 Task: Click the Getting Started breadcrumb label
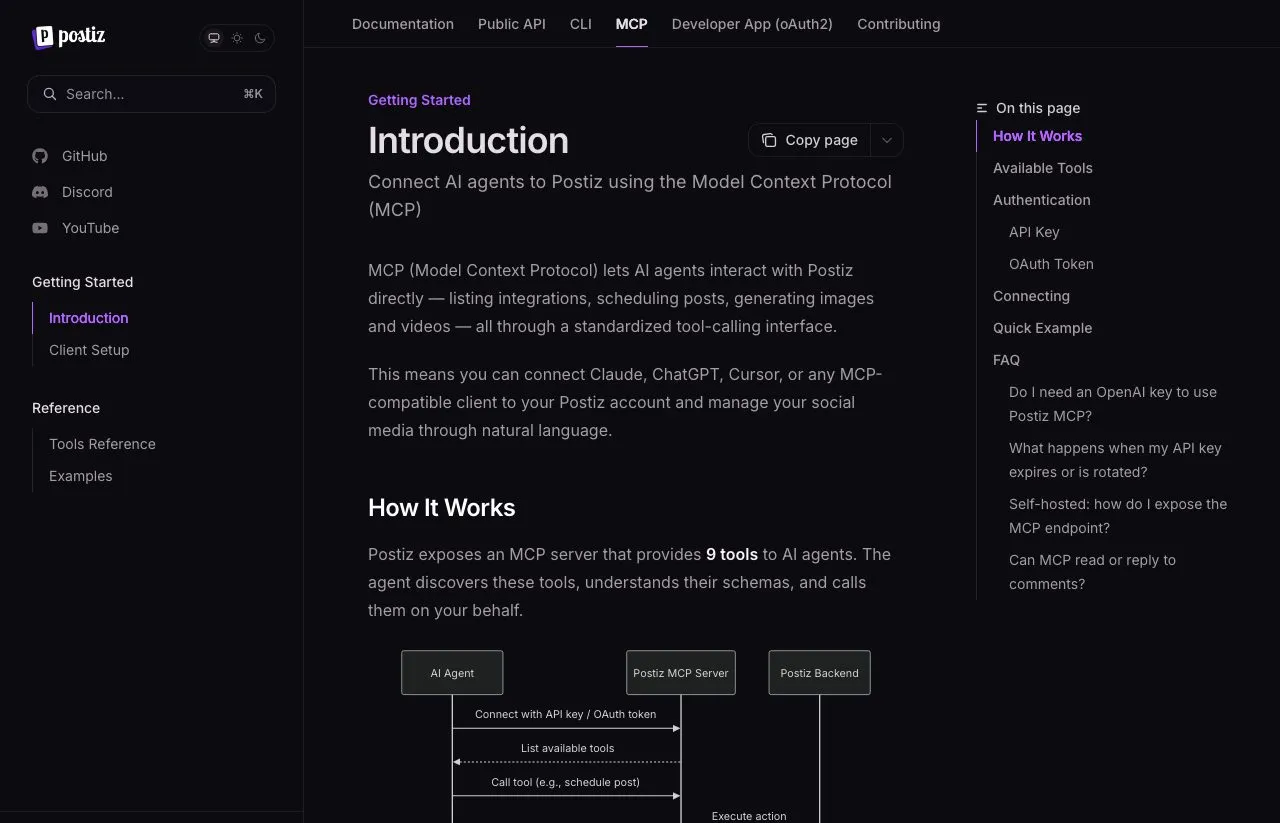pos(419,100)
